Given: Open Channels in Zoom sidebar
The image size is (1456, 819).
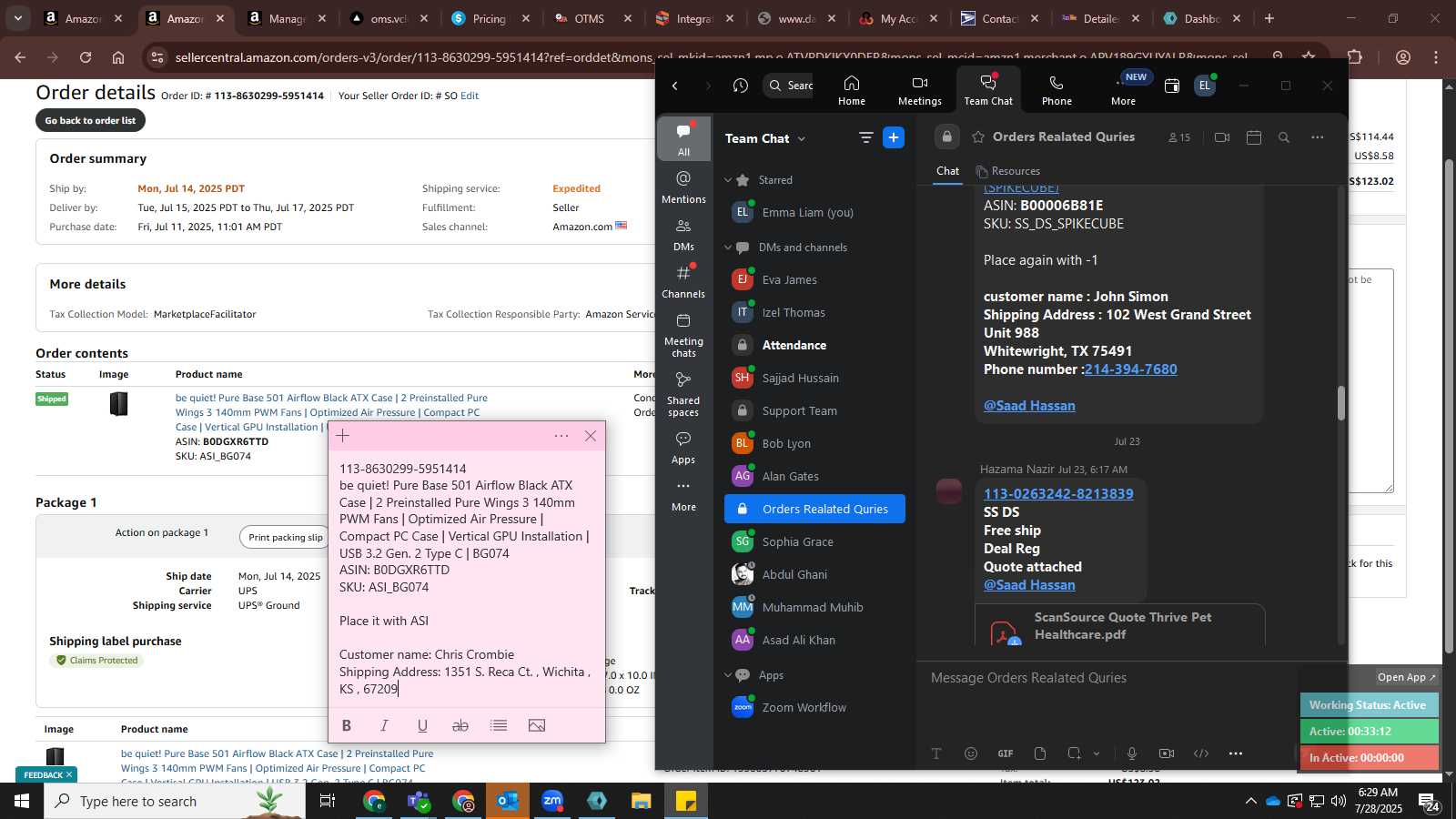Looking at the screenshot, I should [x=683, y=281].
